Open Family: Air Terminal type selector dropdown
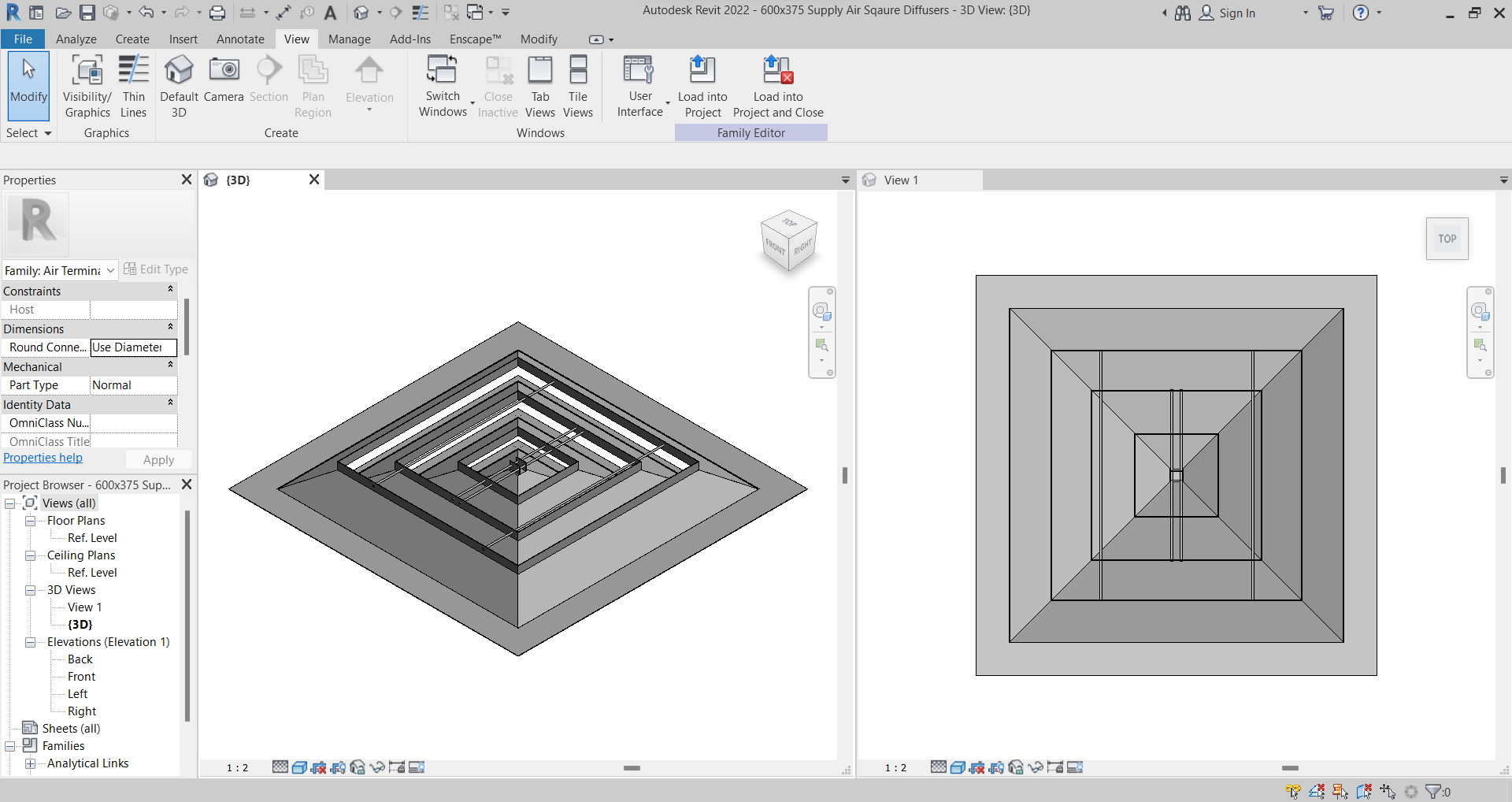 click(61, 270)
